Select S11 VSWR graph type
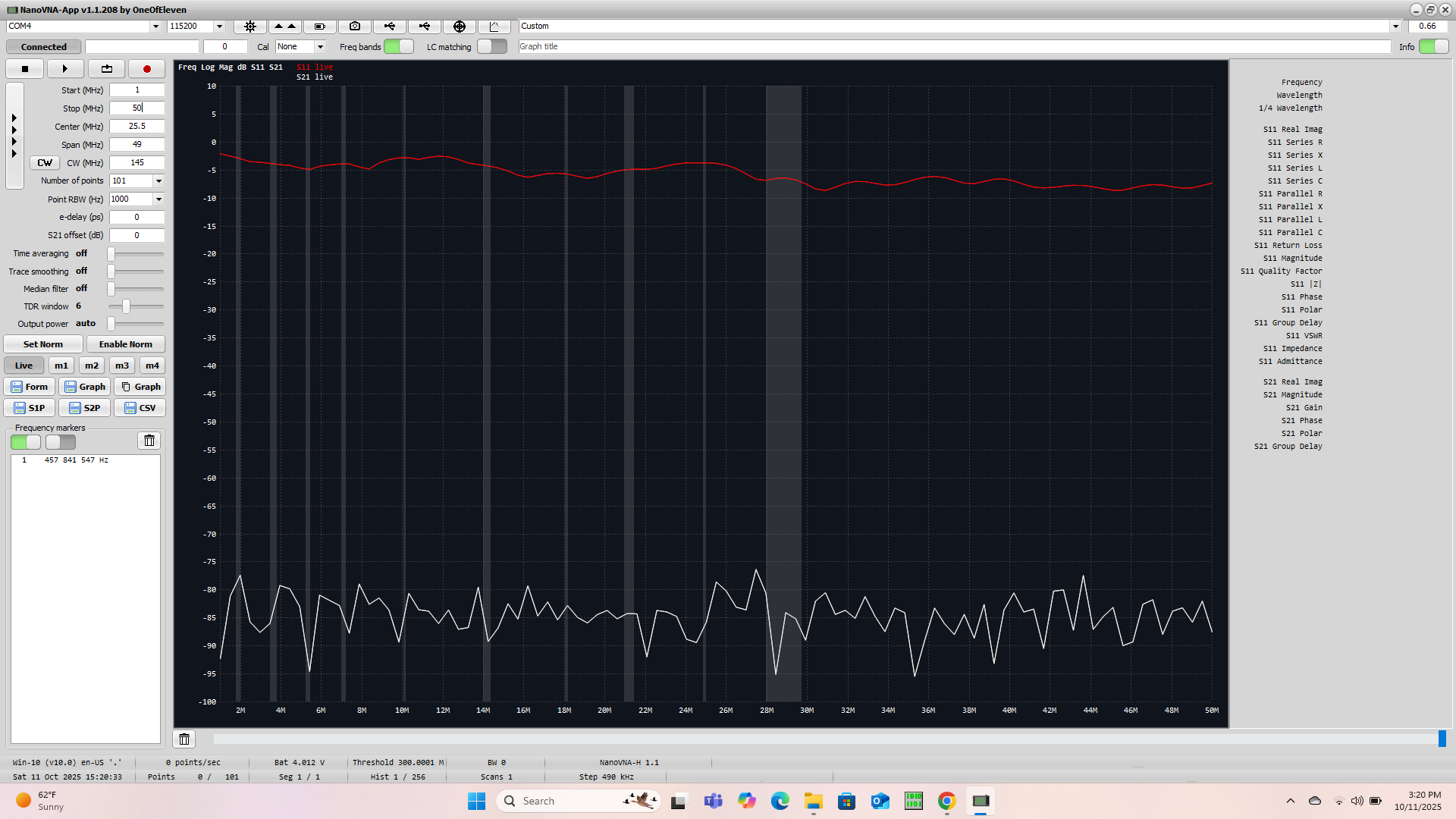 1303,336
